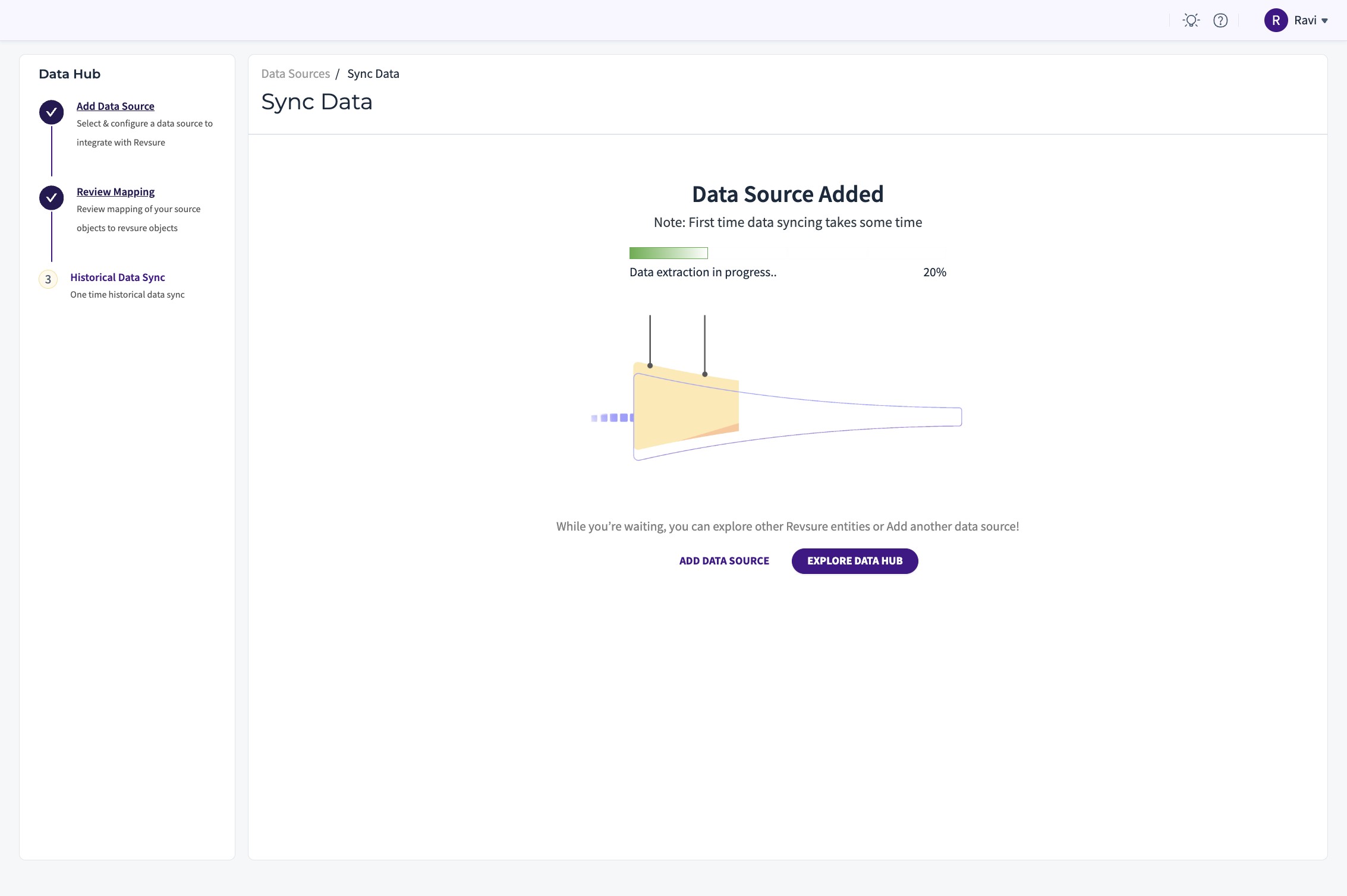Click the step 3 number circle
This screenshot has height=896, width=1347.
pos(48,279)
